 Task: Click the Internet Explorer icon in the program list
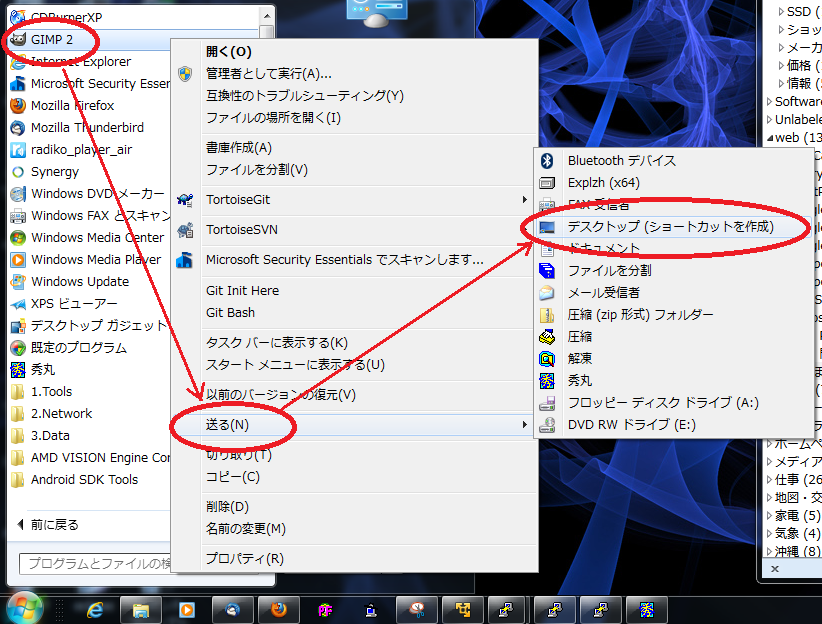coord(18,62)
